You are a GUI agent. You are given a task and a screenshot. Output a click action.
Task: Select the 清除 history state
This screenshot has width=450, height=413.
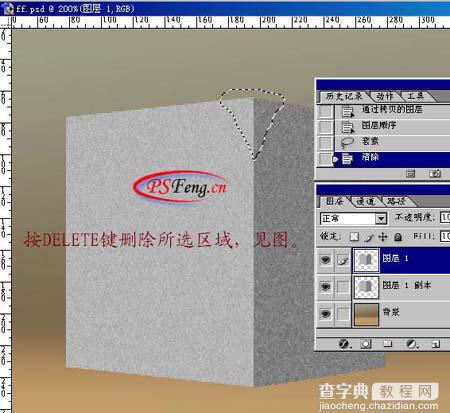tap(370, 157)
